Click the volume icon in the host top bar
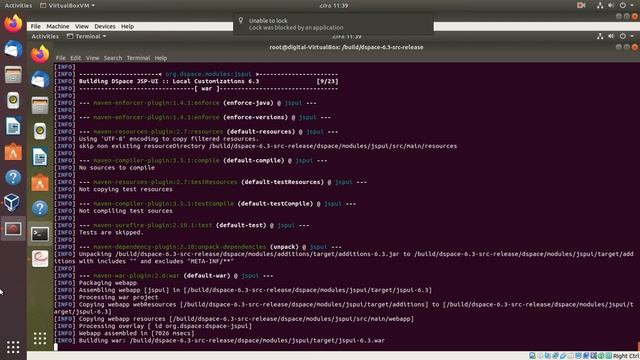This screenshot has width=640, height=360. pyautogui.click(x=611, y=5)
